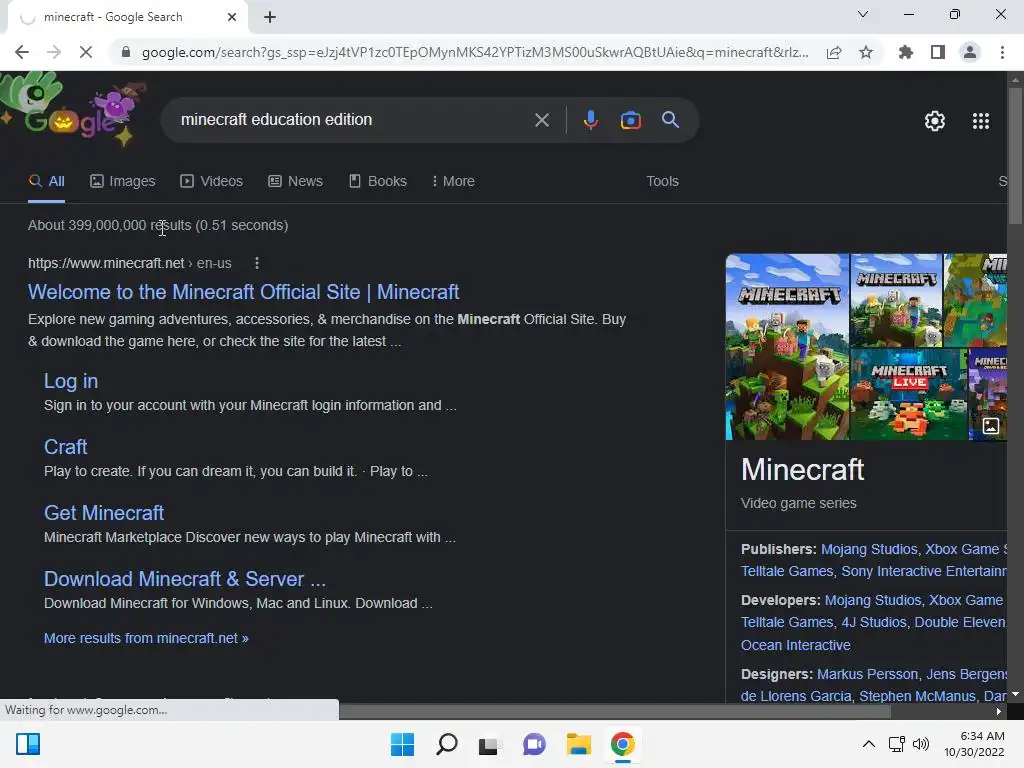Open the large Minecraft cover image
This screenshot has height=768, width=1024.
coord(788,347)
